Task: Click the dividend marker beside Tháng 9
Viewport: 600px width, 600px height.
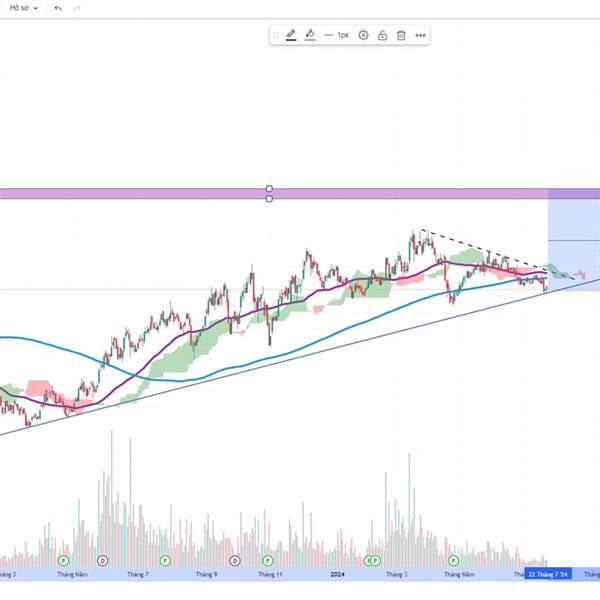Action: pos(235,561)
